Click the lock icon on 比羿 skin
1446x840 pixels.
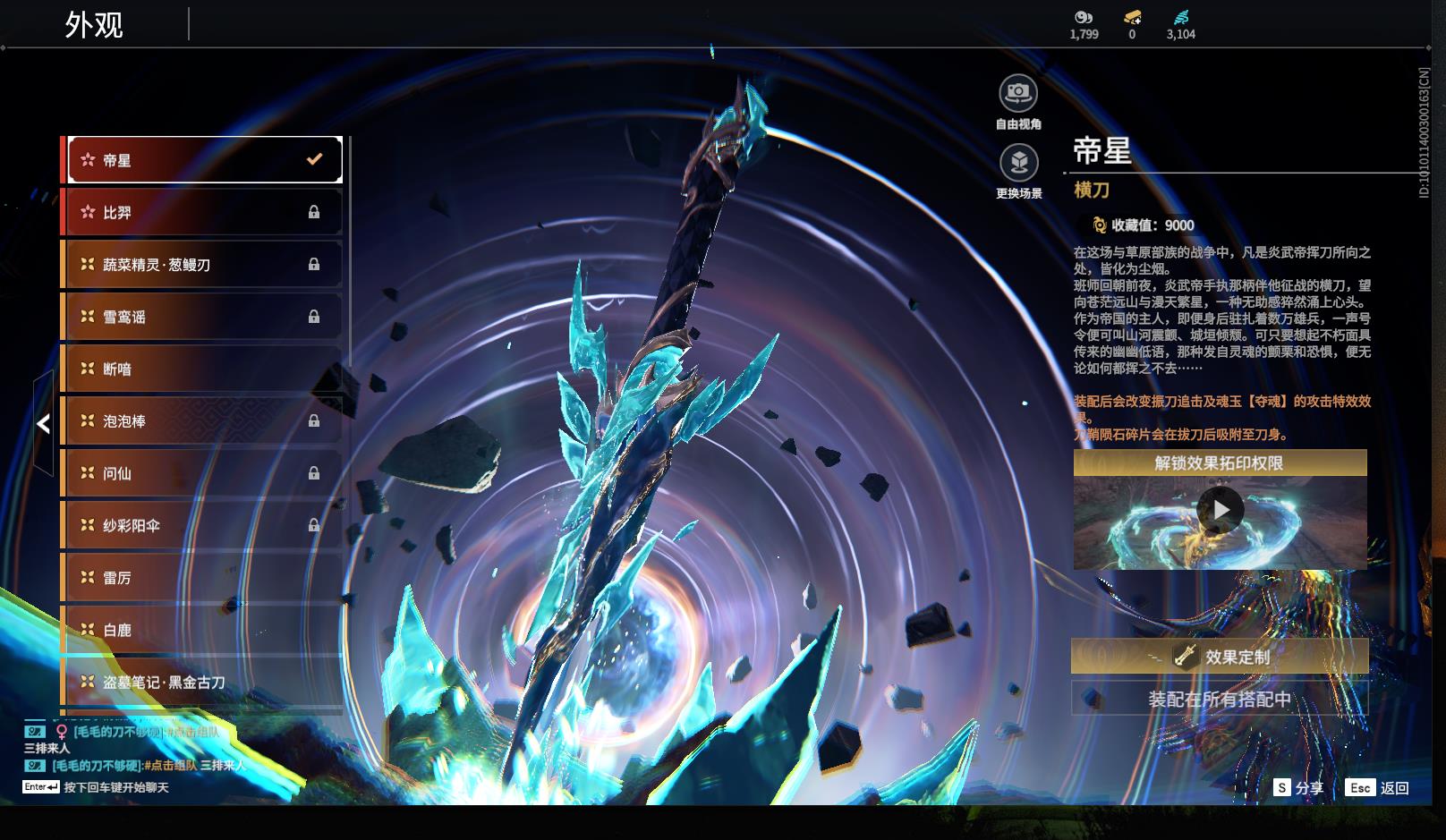click(314, 212)
